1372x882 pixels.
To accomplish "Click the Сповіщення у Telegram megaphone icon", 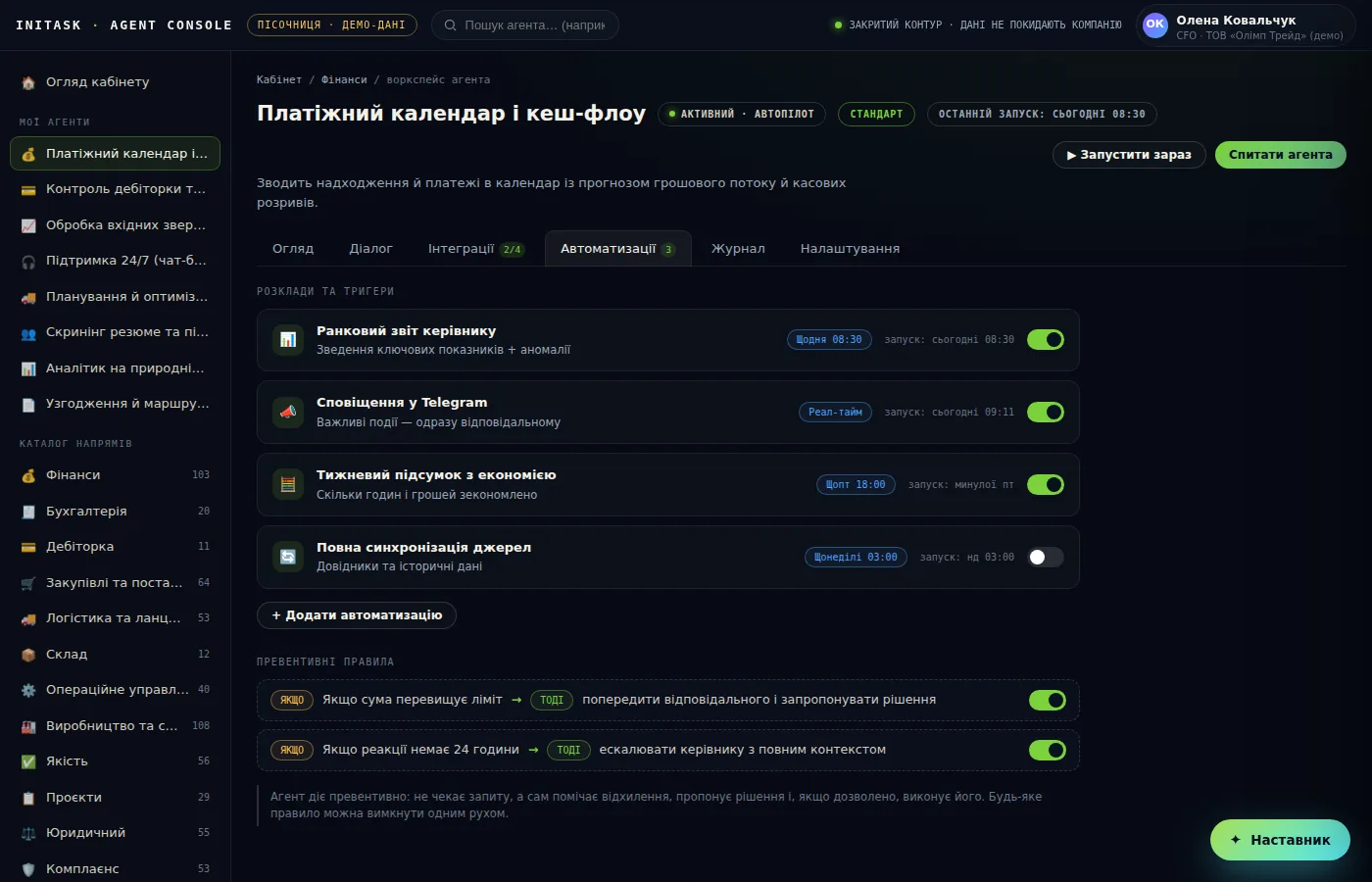I will tap(288, 413).
